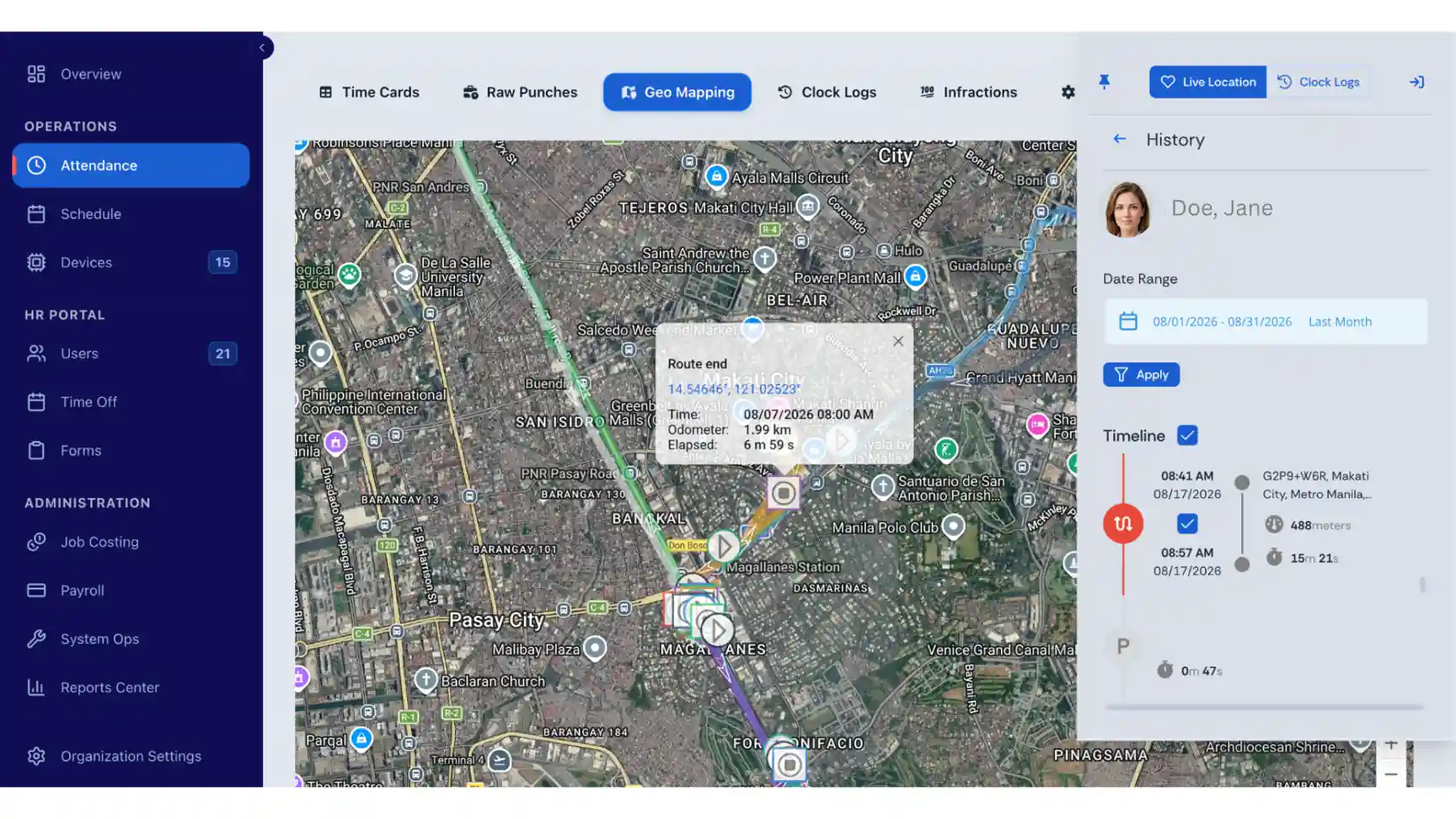The image size is (1456, 819).
Task: Toggle the Timeline checkbox
Action: (1187, 436)
